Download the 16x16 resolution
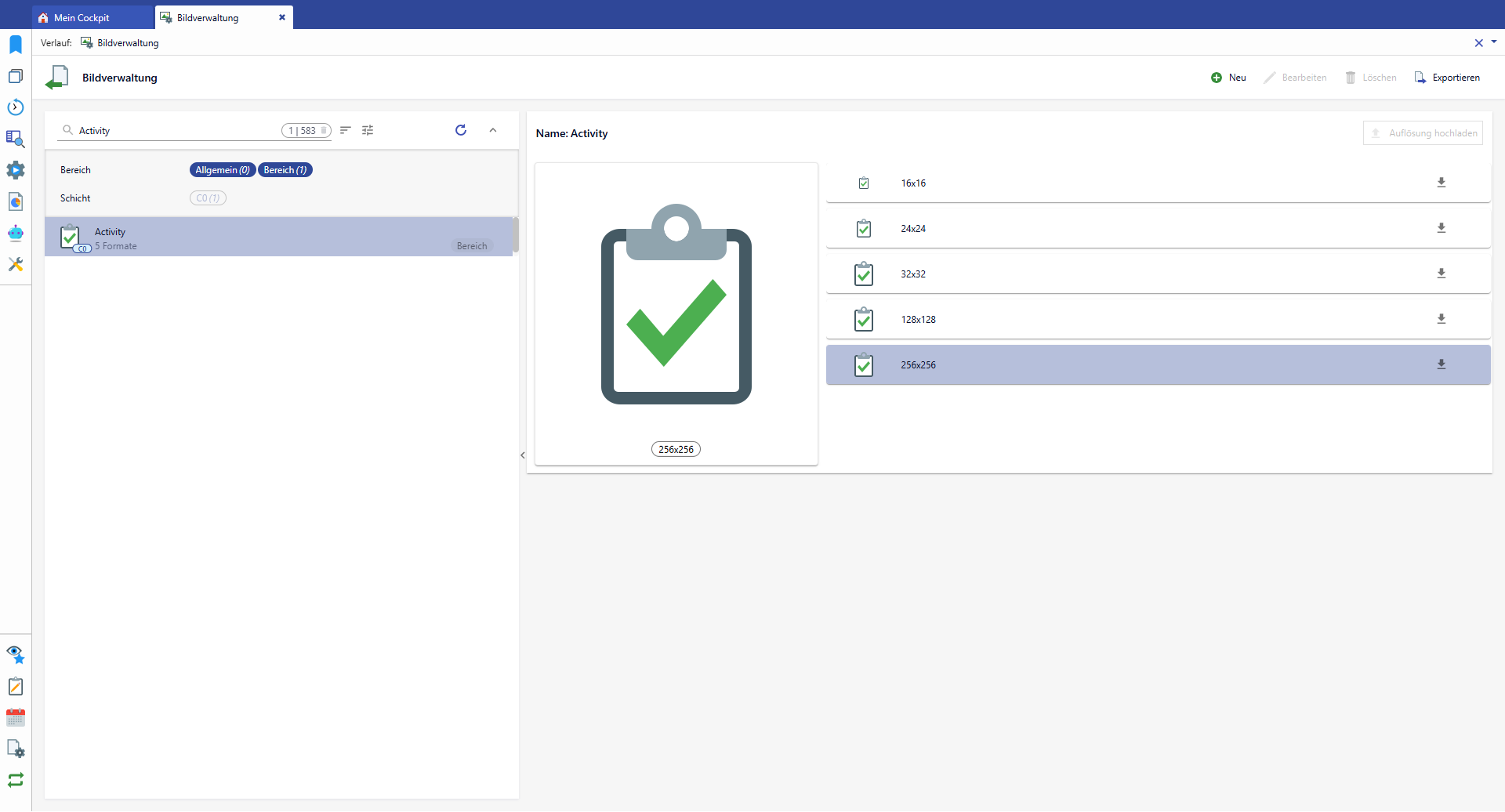The image size is (1505, 812). coord(1441,183)
